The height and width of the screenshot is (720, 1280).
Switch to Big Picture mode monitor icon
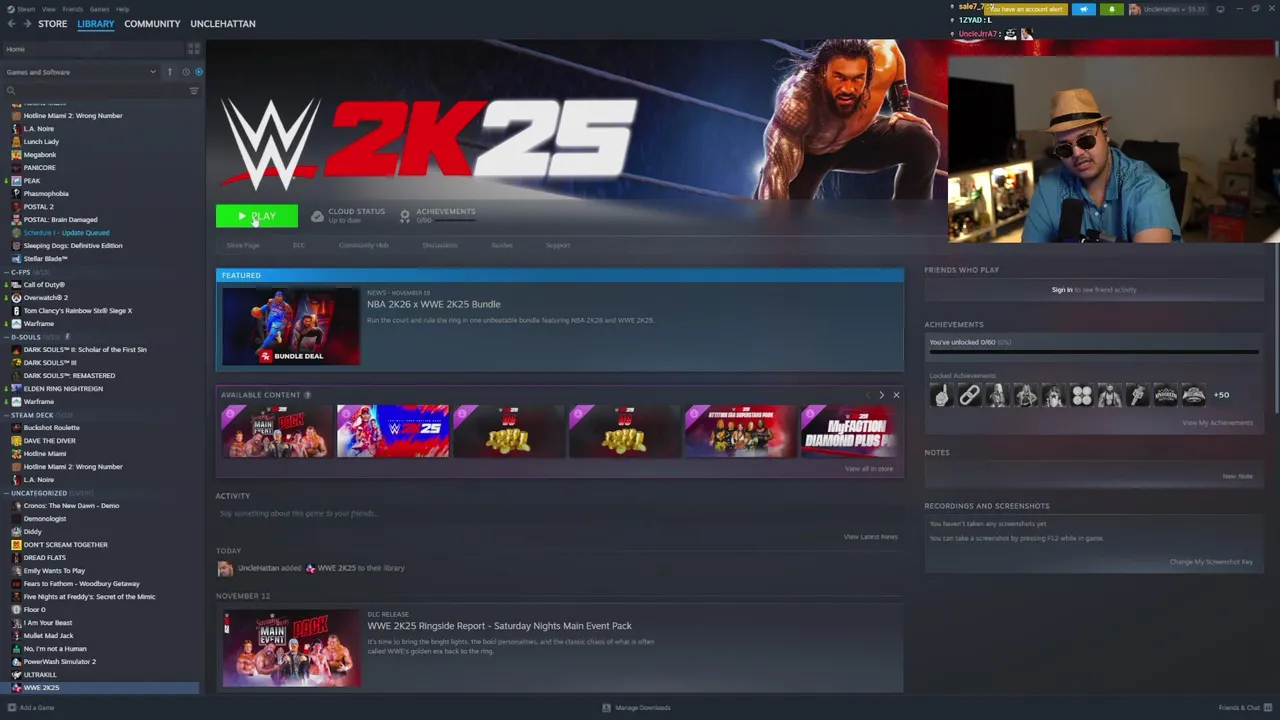[x=1220, y=9]
